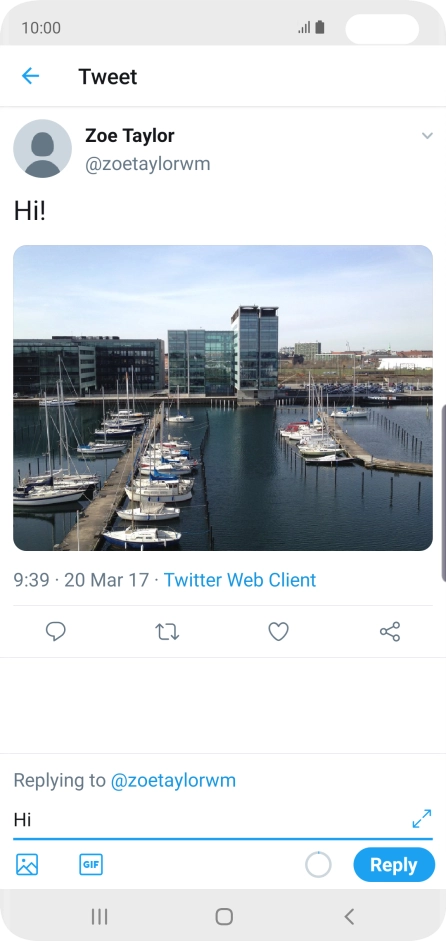
Task: Send the reply with Reply button
Action: [x=394, y=865]
